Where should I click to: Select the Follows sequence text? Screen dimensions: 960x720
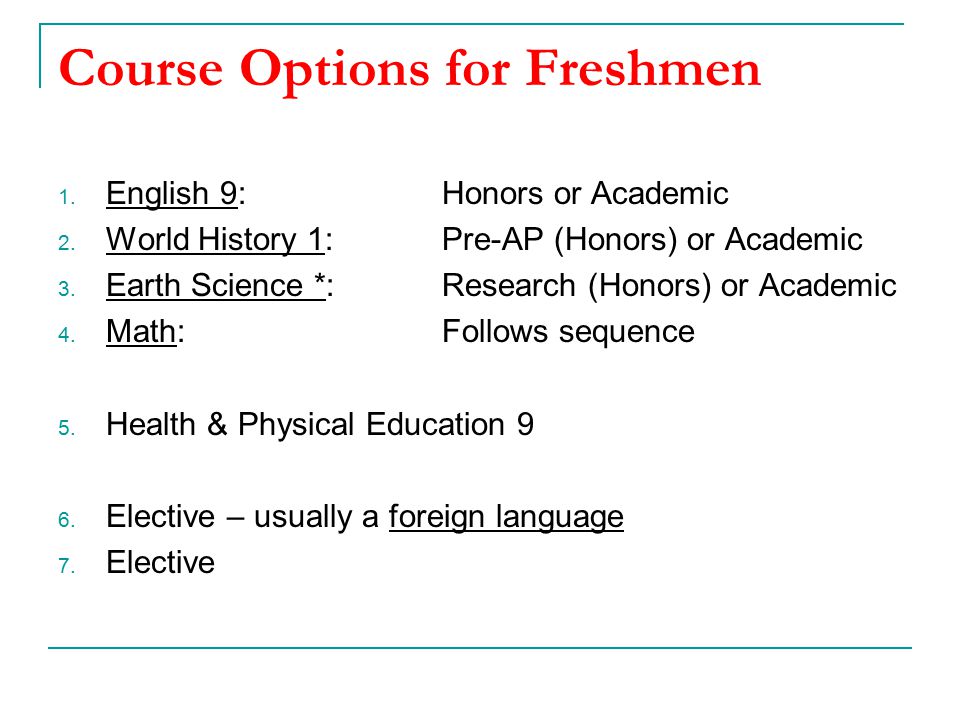[x=568, y=332]
